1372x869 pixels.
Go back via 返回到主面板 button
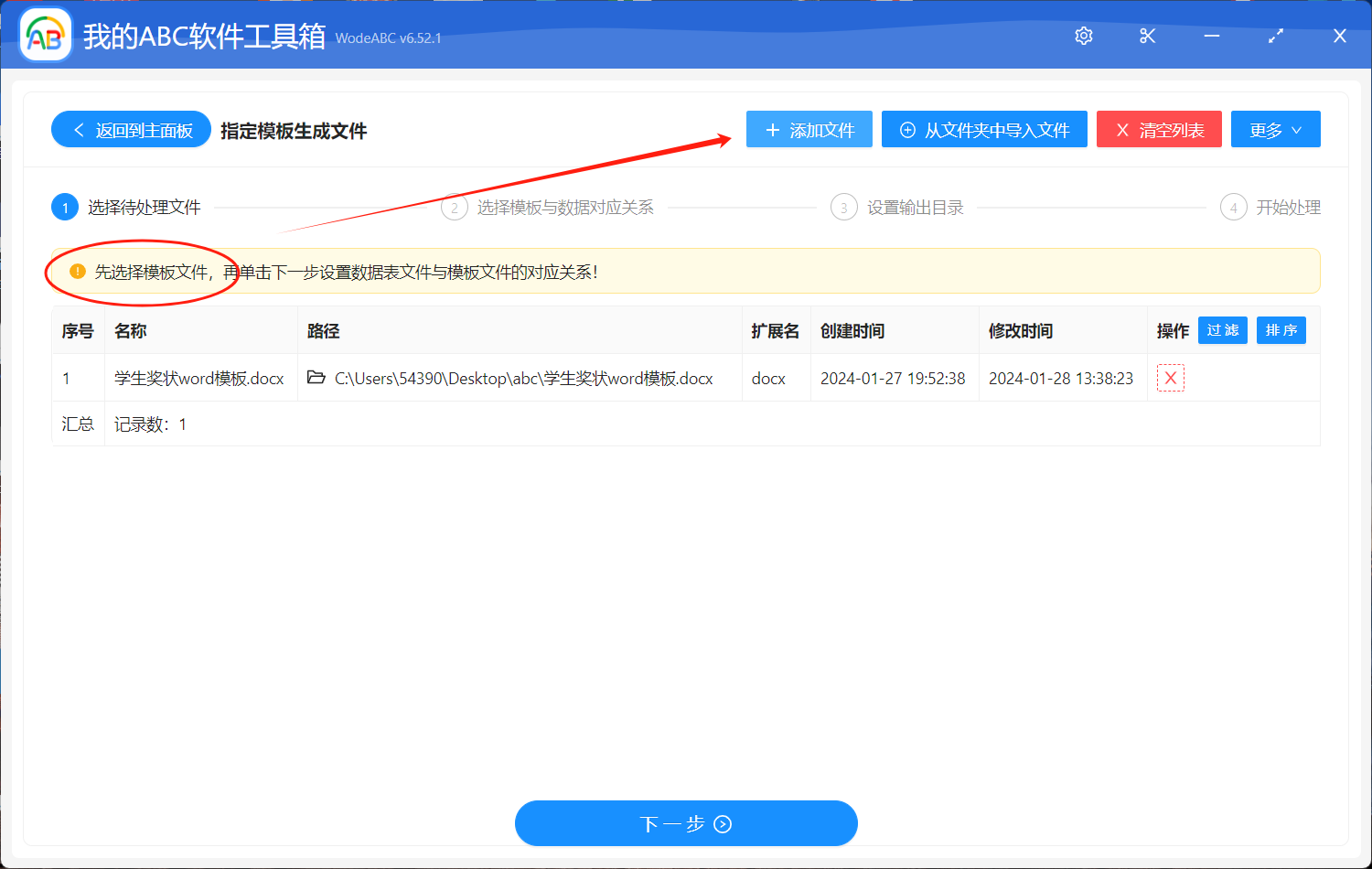(x=131, y=129)
